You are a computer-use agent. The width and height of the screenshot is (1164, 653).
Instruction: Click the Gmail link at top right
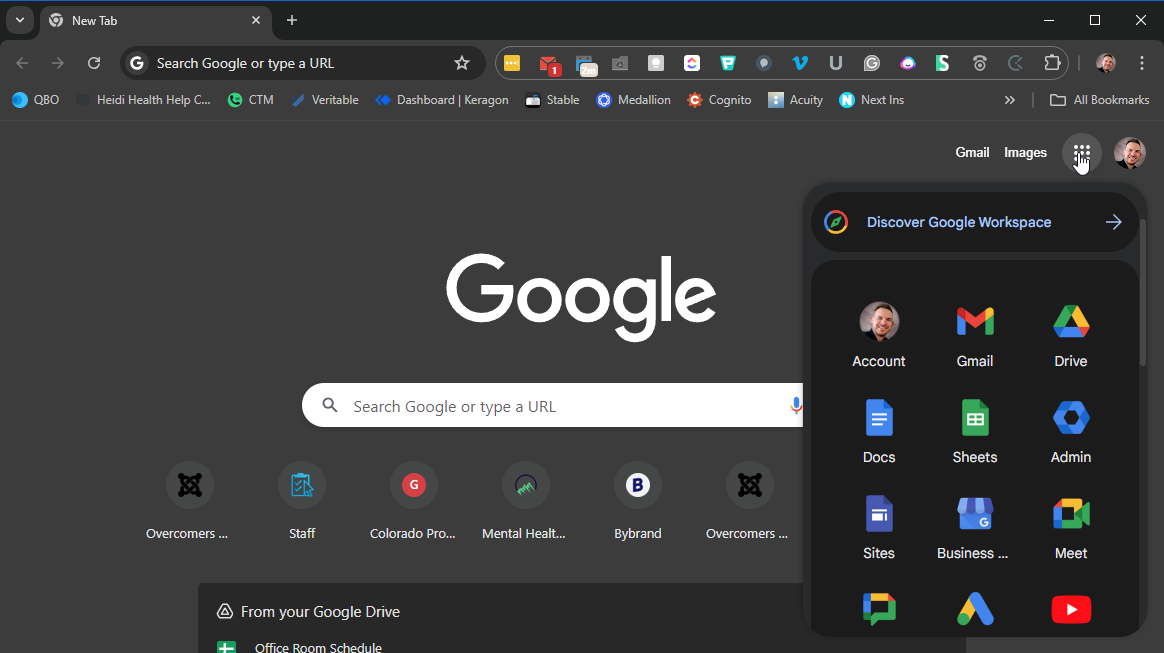click(x=972, y=152)
